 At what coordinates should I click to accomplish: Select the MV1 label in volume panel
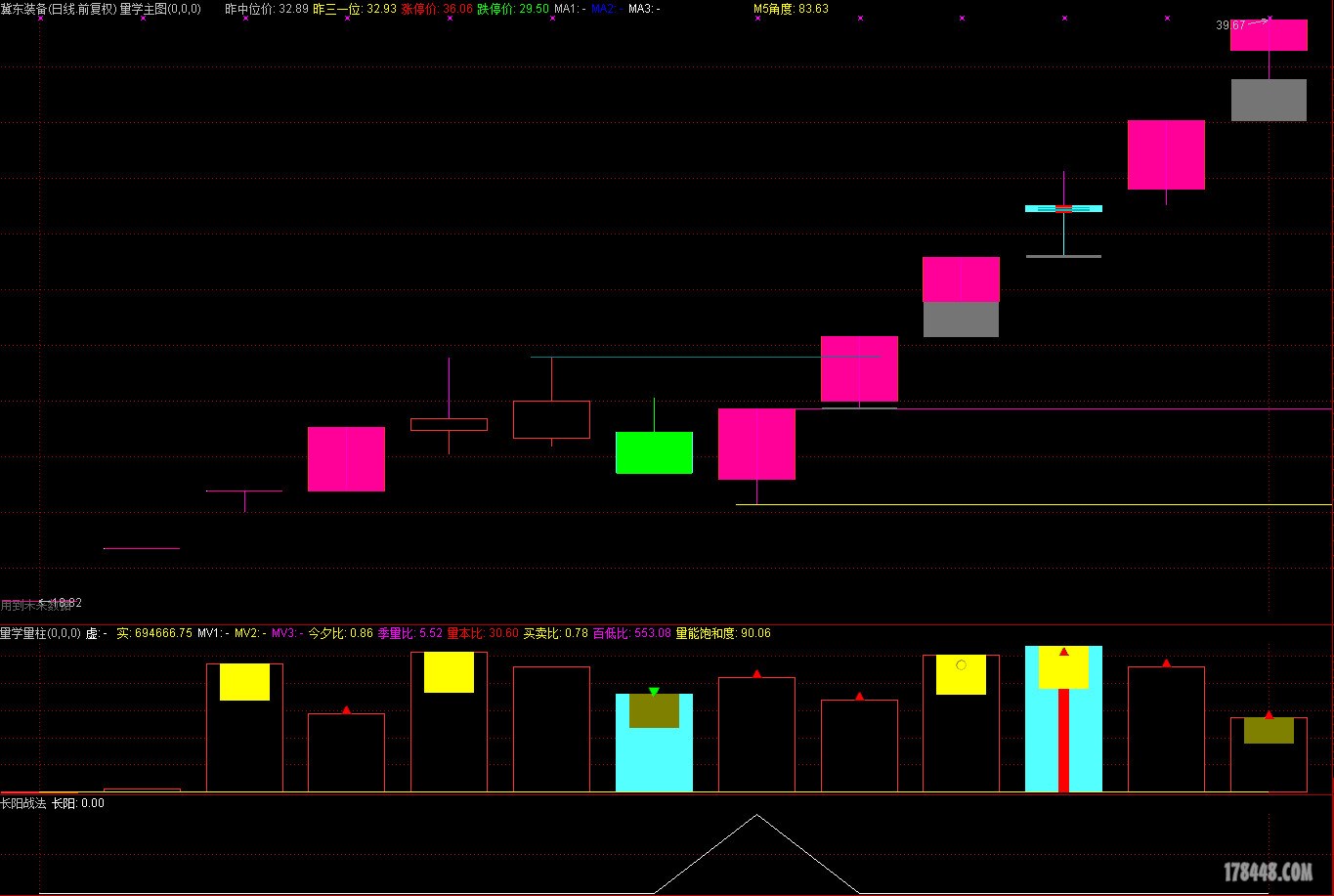tap(213, 633)
